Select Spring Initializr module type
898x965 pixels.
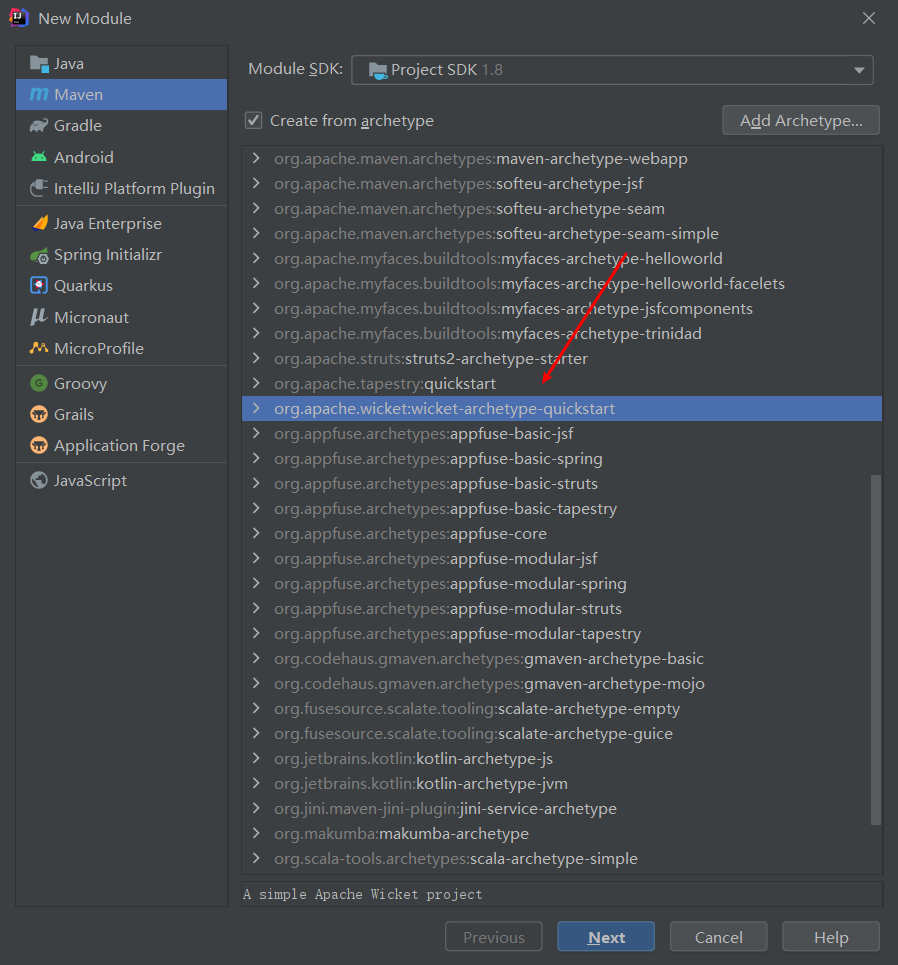(121, 255)
